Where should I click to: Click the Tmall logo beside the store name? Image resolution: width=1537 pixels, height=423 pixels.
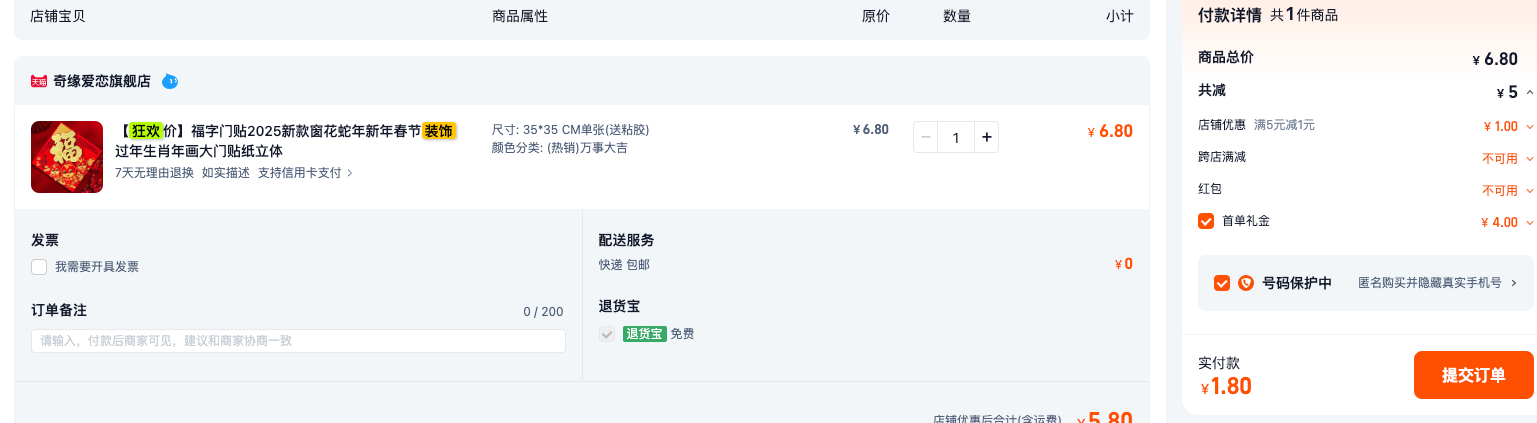click(x=39, y=81)
